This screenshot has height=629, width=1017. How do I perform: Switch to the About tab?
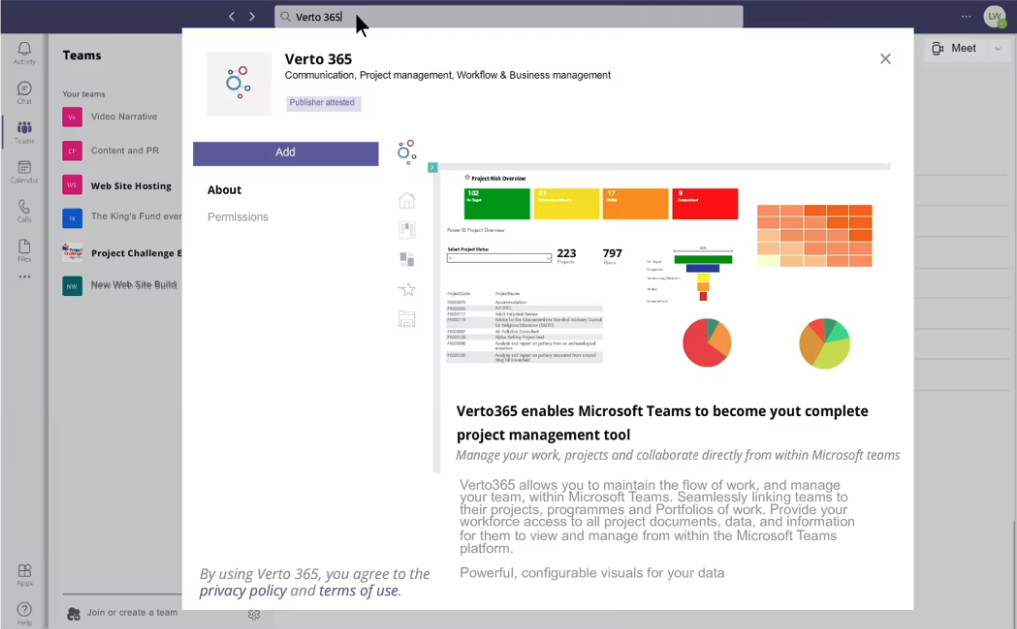[x=224, y=189]
